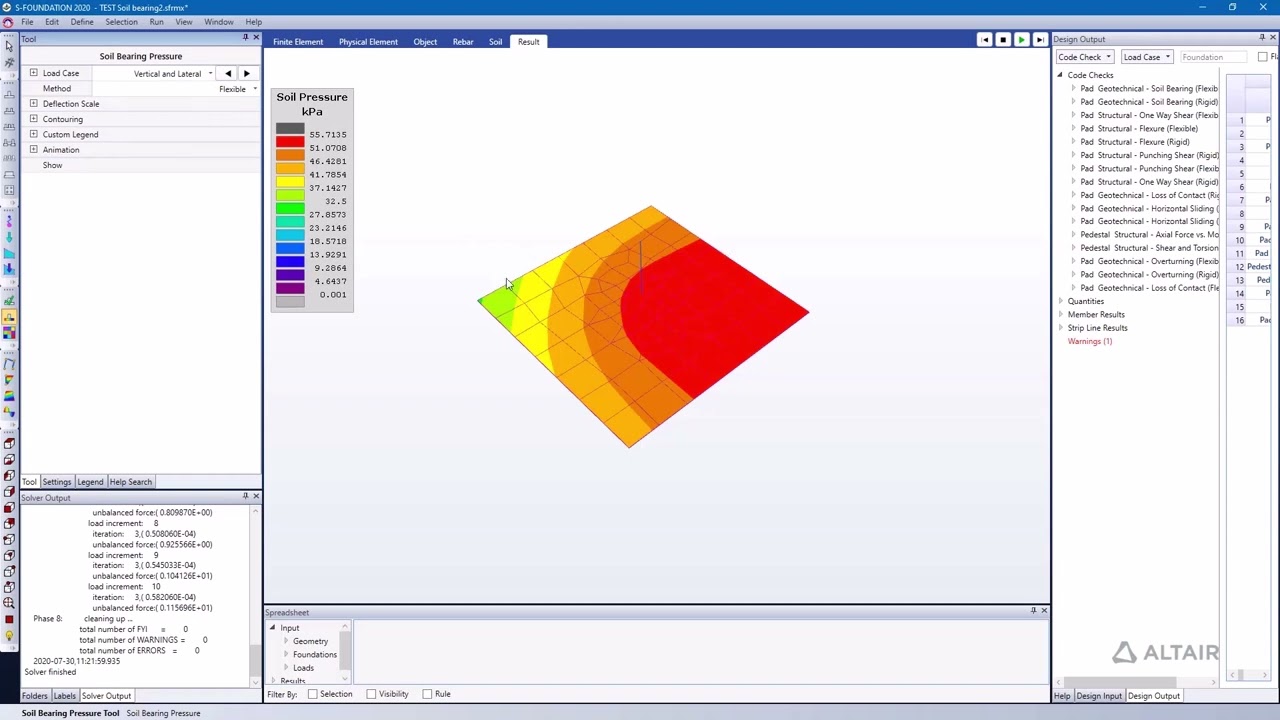
Task: Click the solid red cube view icon
Action: click(x=9, y=508)
